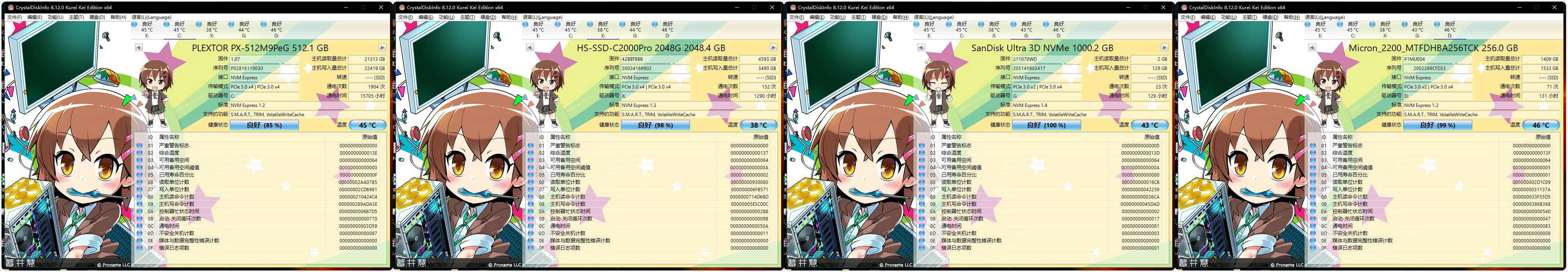Viewport: 1568px width, 272px height.
Task: Click status orb of D: drive in PLEXTOR window
Action: (264, 24)
